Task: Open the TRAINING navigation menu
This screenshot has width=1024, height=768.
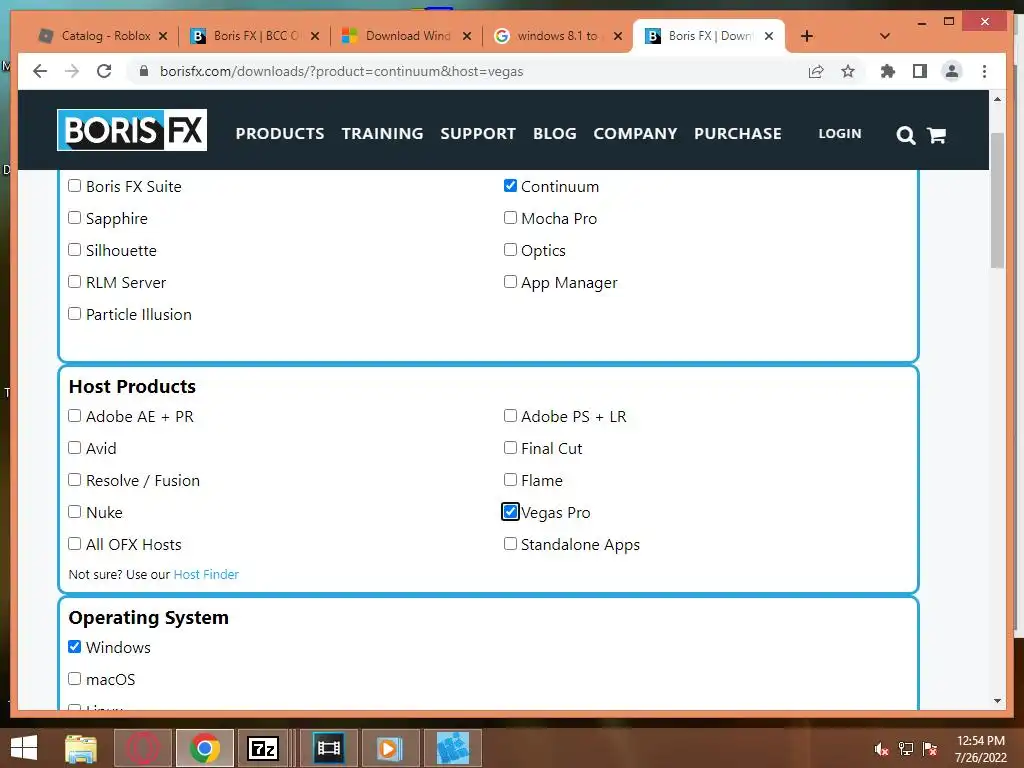Action: 382,133
